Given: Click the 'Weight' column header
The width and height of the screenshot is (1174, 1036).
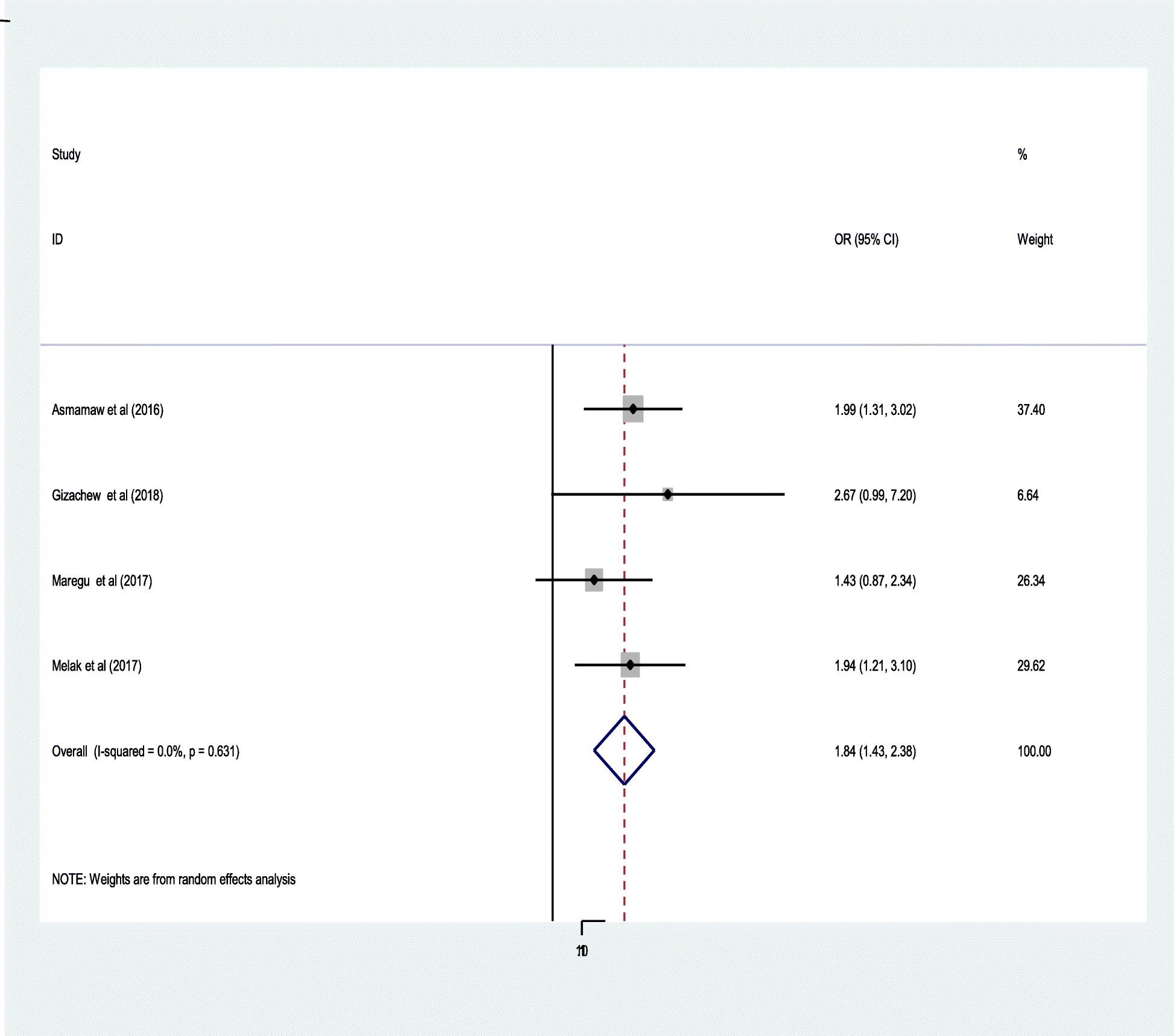Looking at the screenshot, I should coord(1035,239).
